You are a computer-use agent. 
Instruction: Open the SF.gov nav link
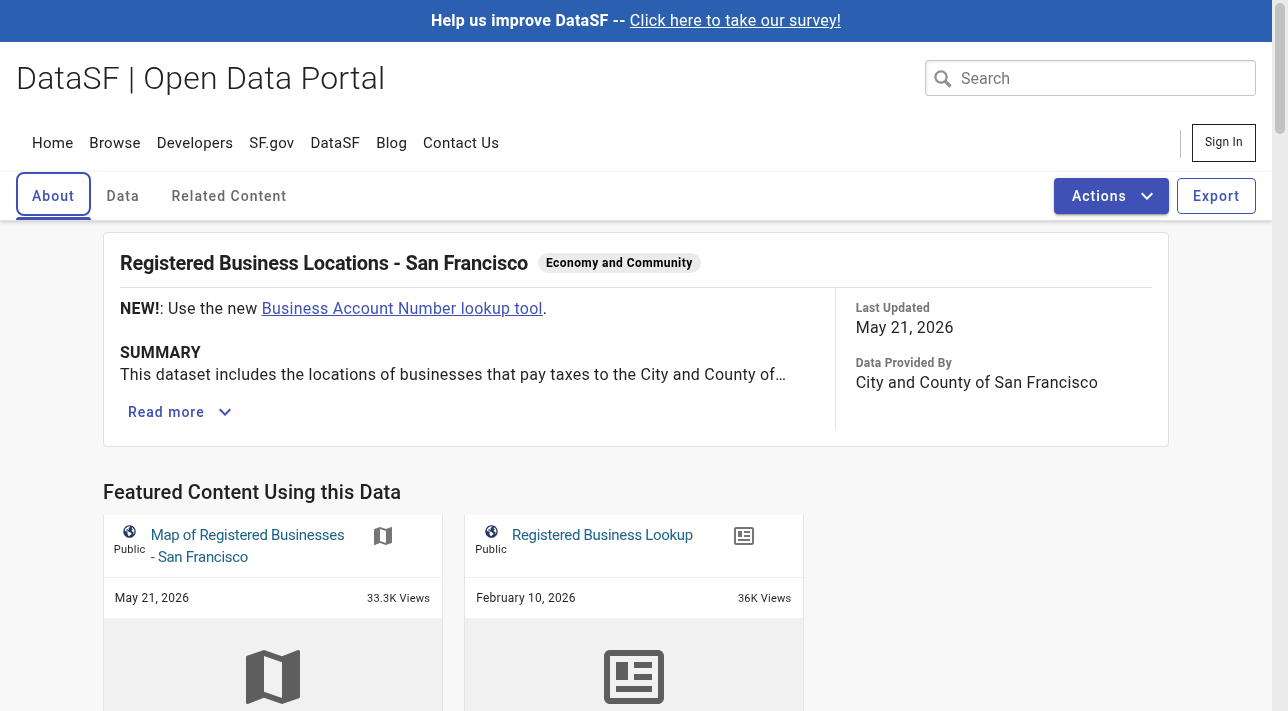tap(272, 143)
